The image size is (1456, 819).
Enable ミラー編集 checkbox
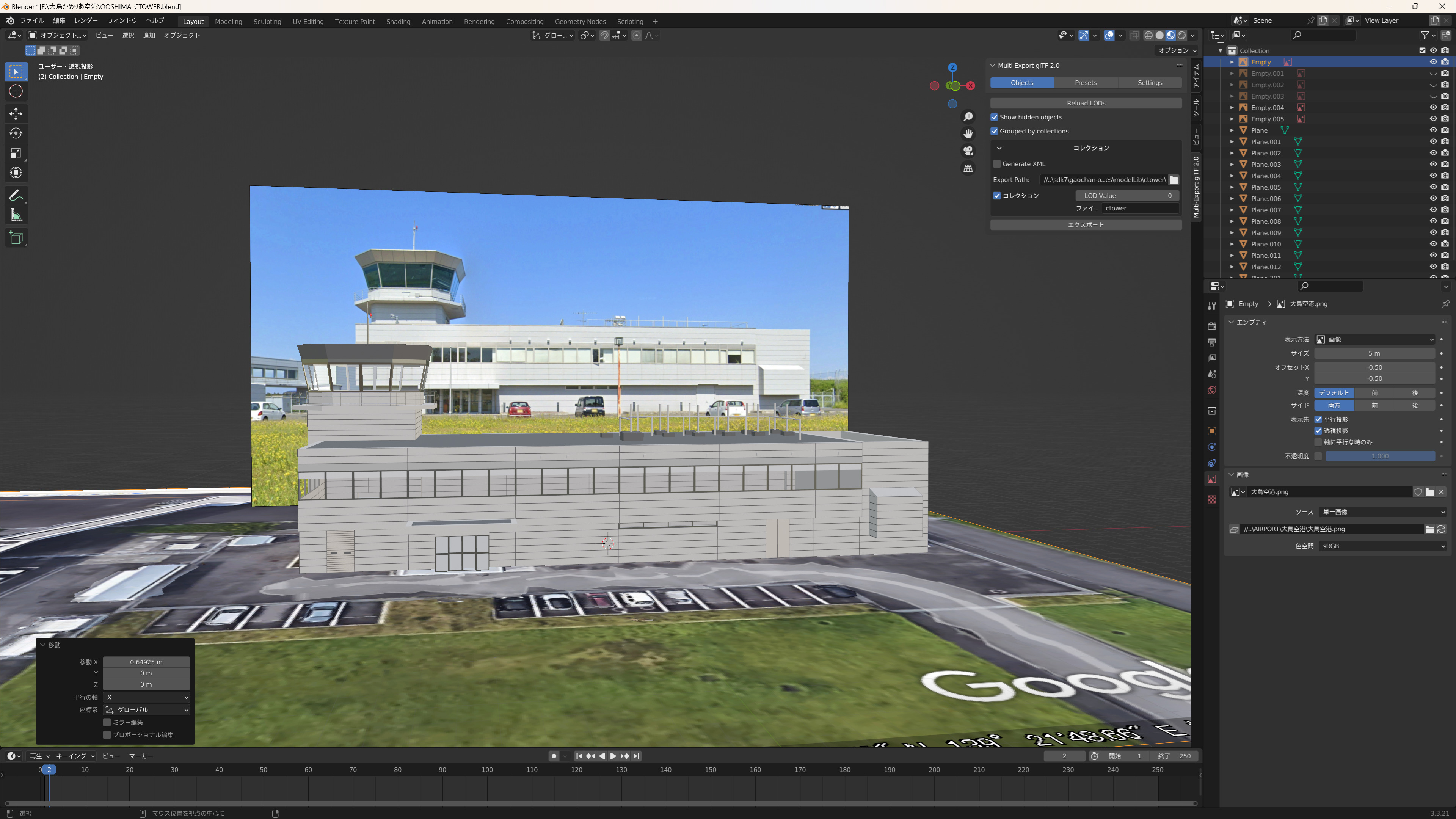[x=107, y=722]
